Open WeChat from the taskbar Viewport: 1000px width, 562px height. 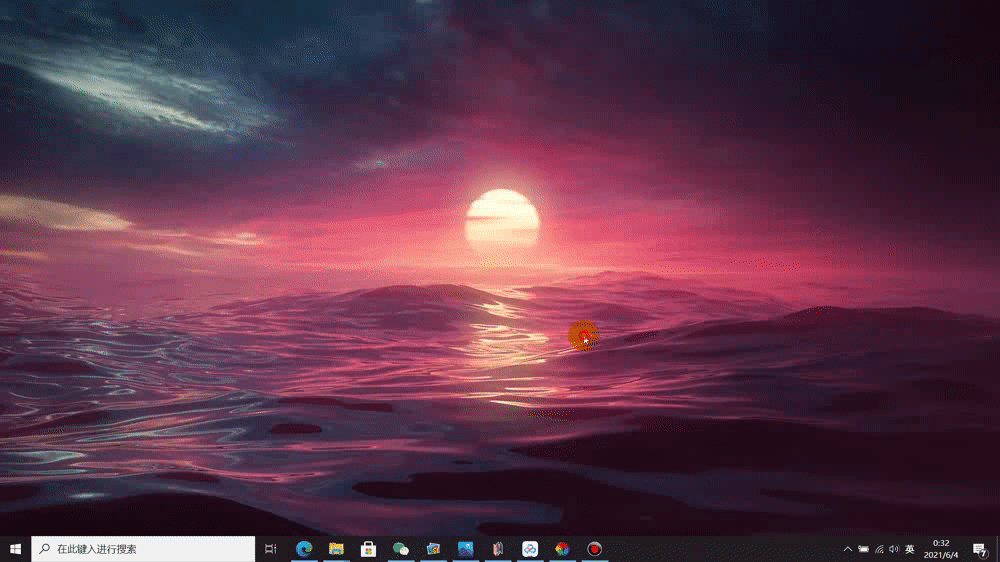pyautogui.click(x=401, y=549)
